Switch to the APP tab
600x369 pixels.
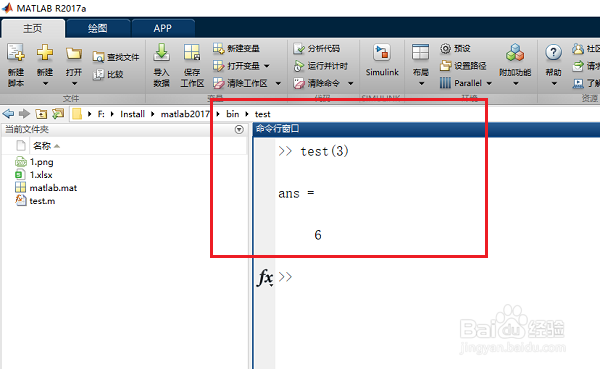point(163,28)
